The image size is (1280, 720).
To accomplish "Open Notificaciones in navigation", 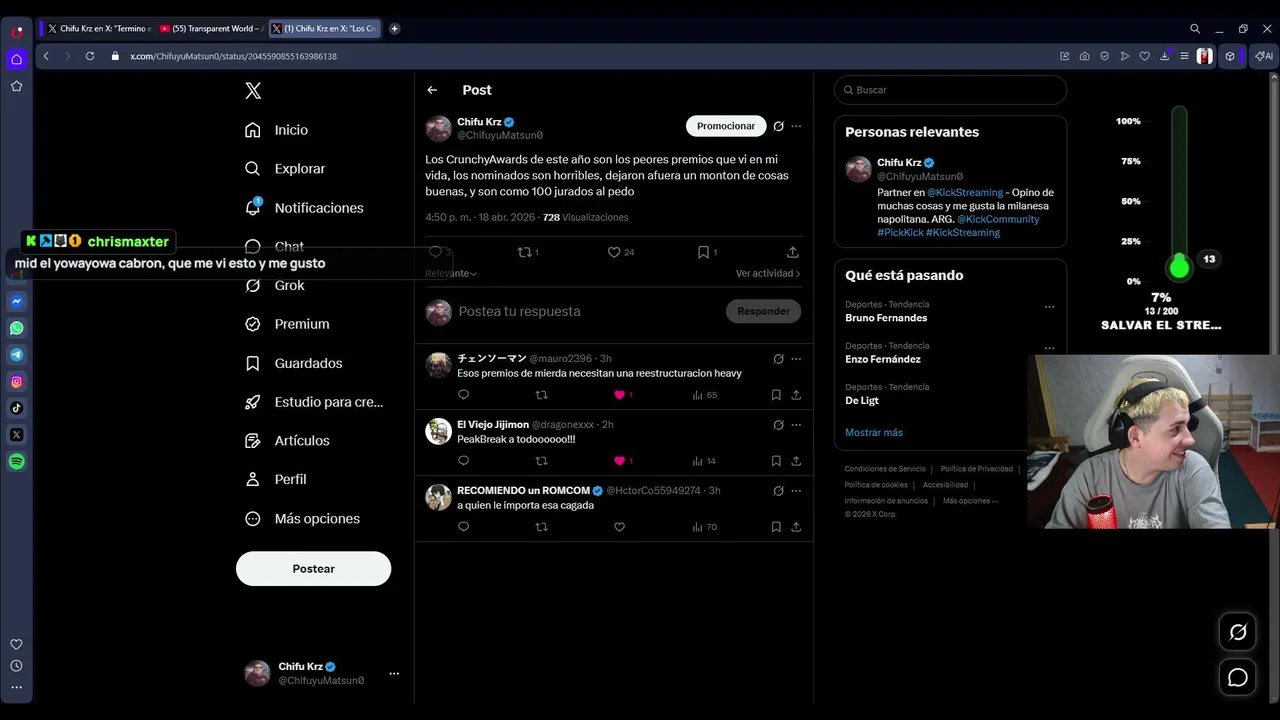I will click(x=304, y=208).
